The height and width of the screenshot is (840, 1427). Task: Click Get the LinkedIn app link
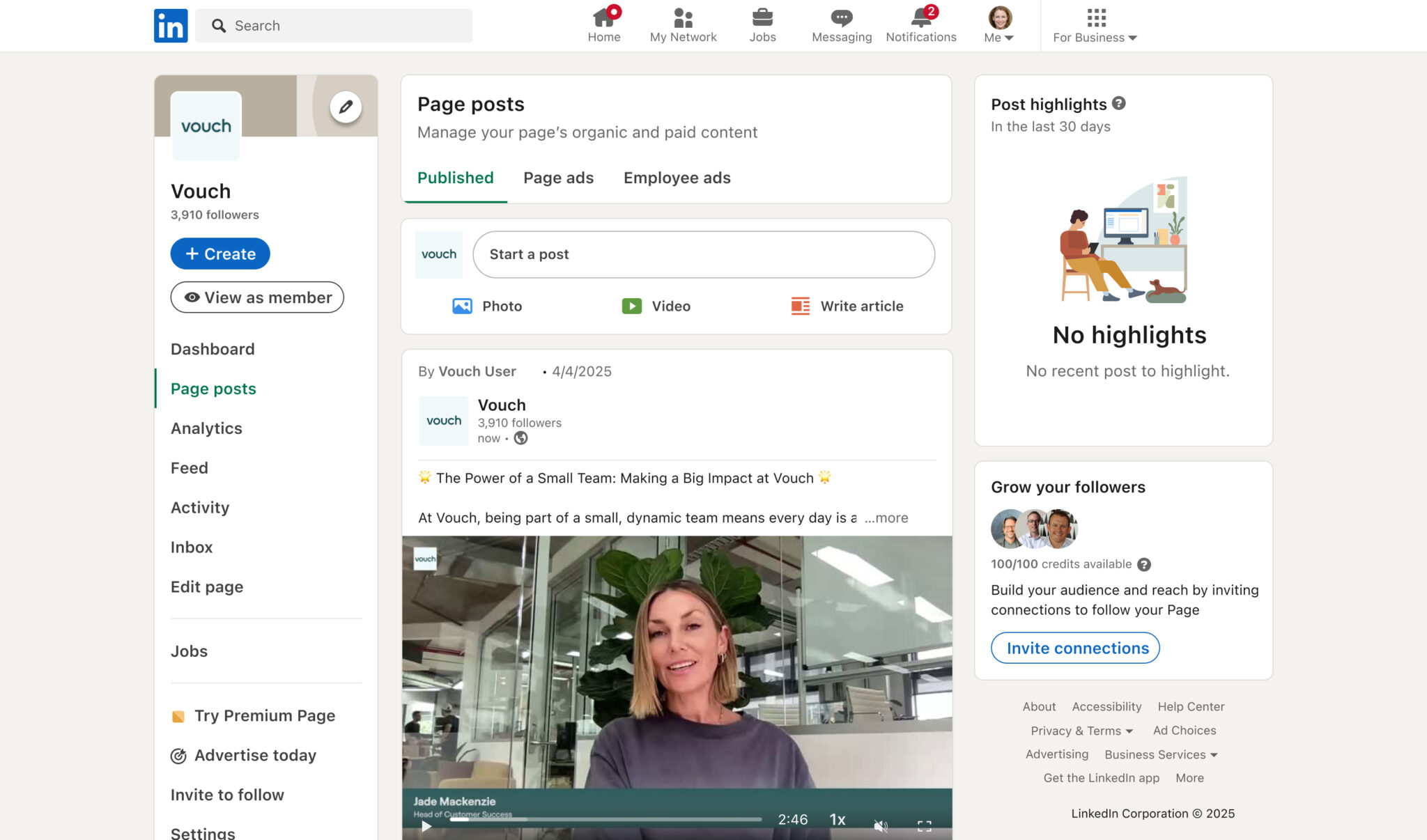(1101, 778)
